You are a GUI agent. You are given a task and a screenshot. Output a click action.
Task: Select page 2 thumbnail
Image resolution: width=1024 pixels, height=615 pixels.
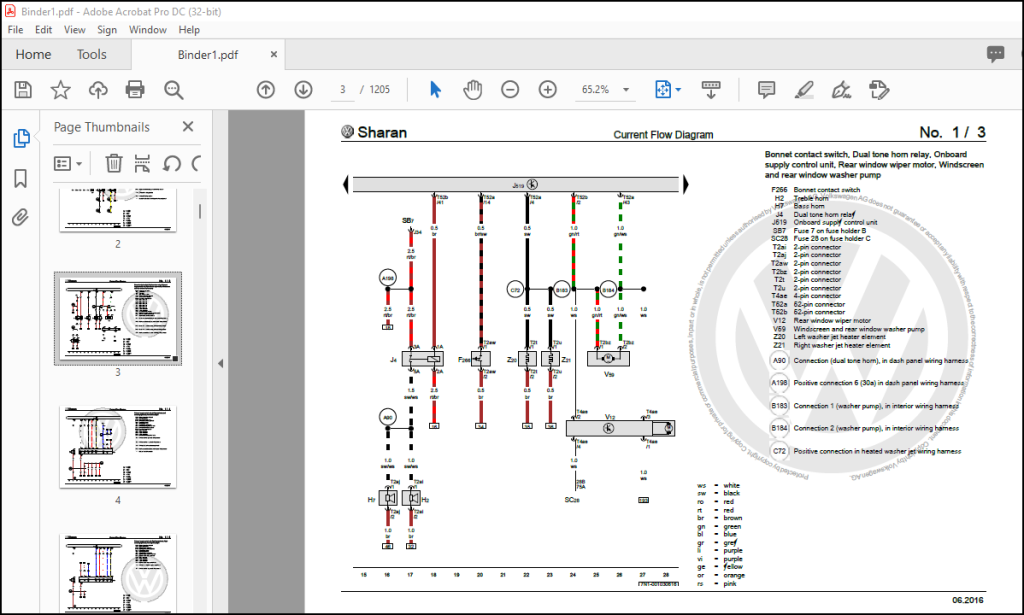point(118,210)
